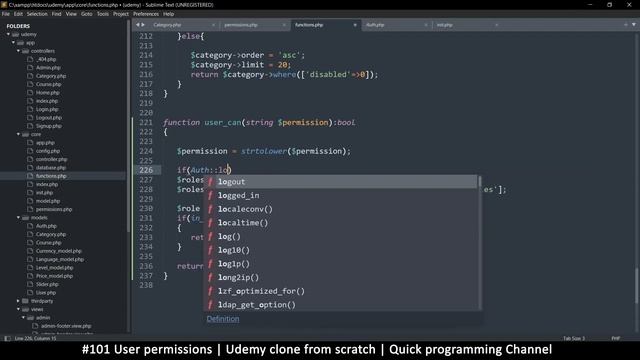
Task: Expand the thirdparty folder
Action: [18, 301]
